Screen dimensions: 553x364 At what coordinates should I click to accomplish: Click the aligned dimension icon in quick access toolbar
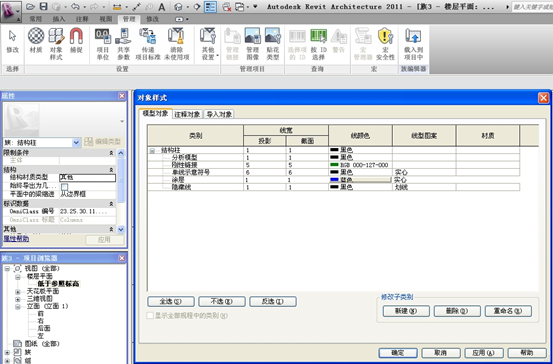point(117,7)
